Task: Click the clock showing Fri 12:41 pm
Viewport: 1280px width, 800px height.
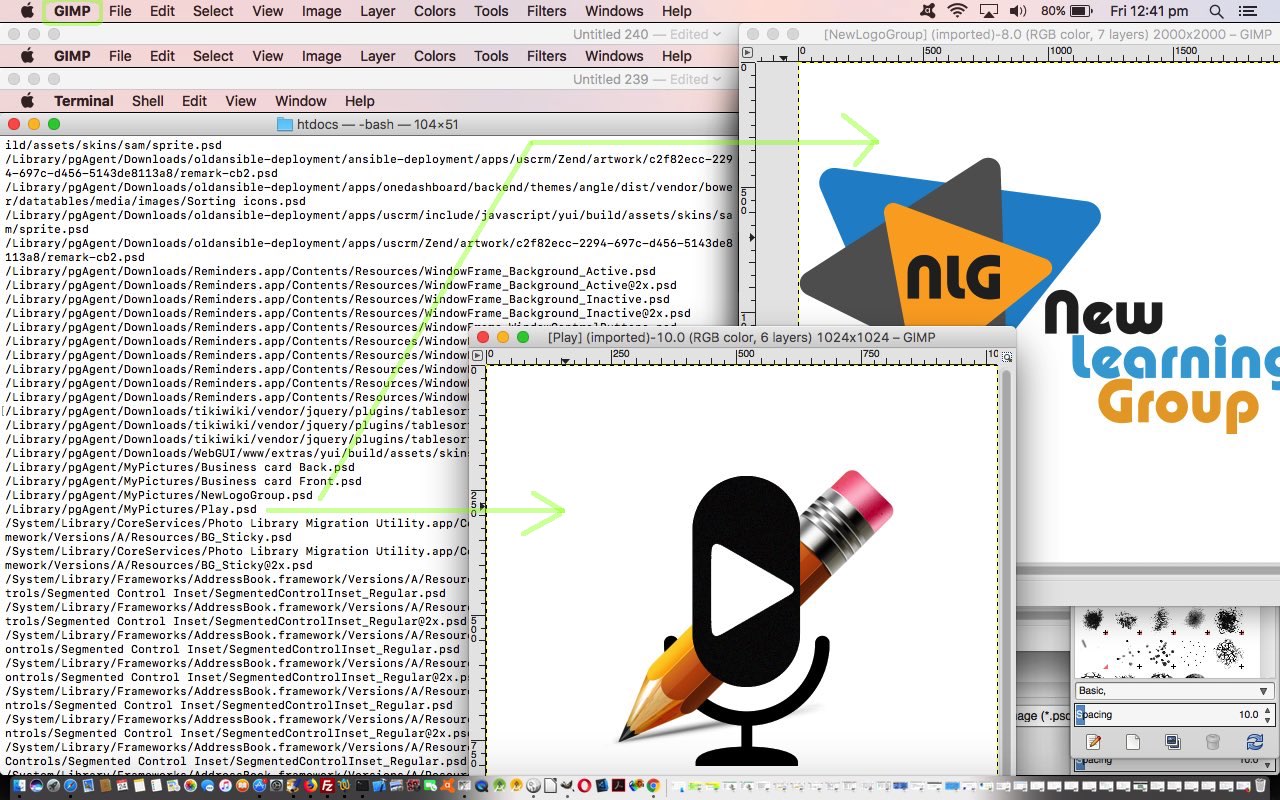Action: 1149,11
